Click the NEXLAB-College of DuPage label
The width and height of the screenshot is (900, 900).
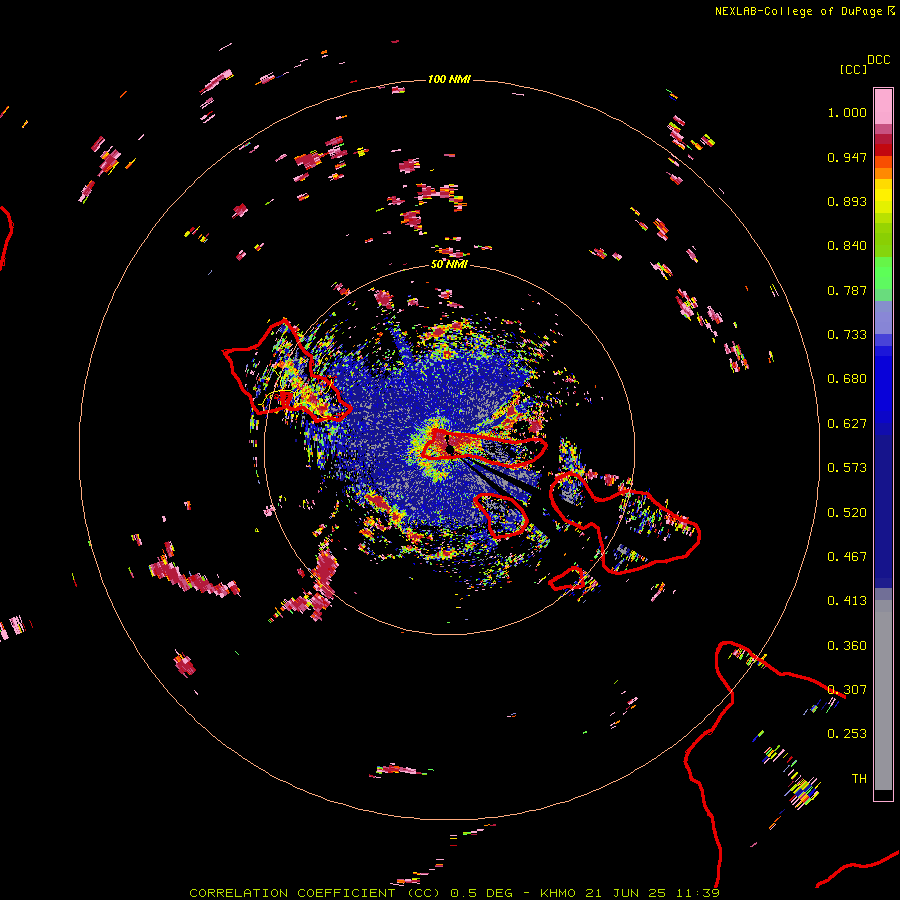[798, 11]
